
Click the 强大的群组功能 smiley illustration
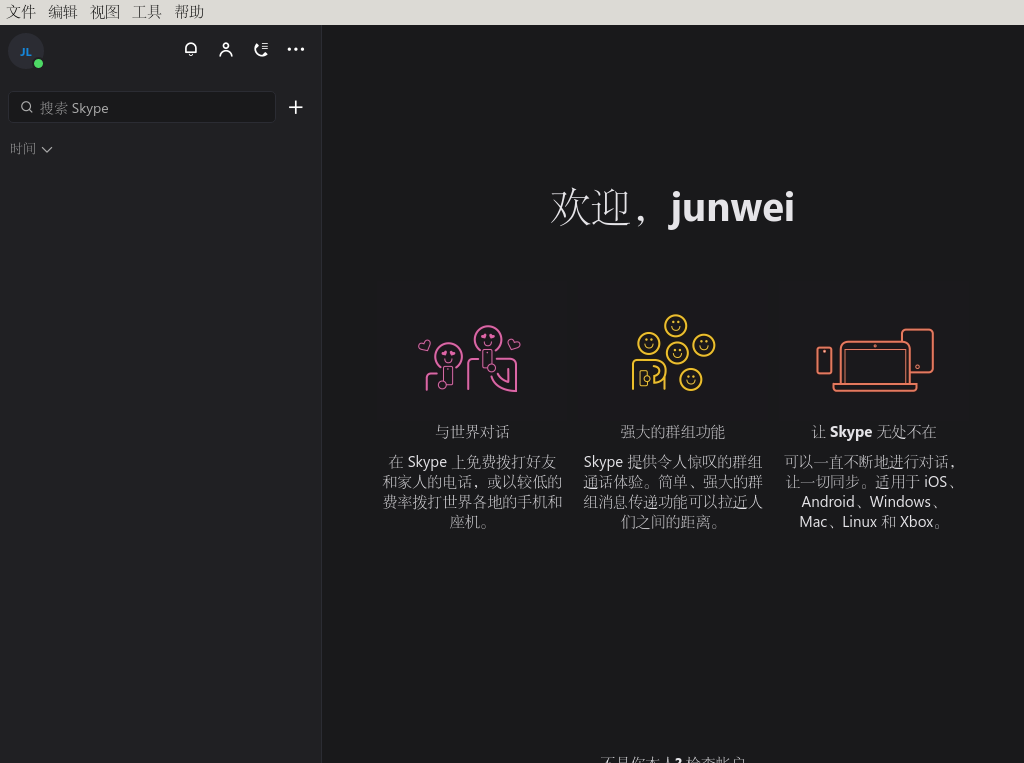pyautogui.click(x=672, y=352)
